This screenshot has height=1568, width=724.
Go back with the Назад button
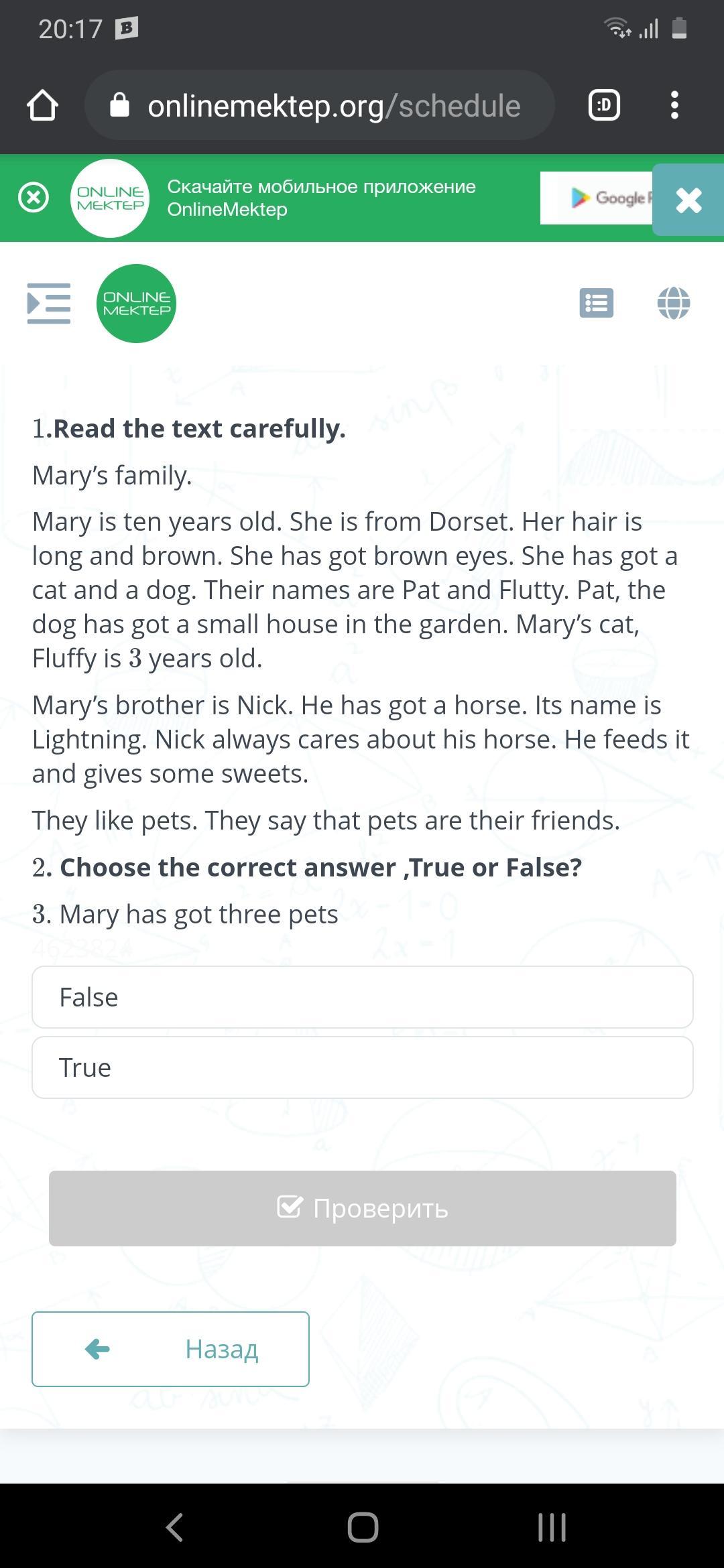[170, 1349]
